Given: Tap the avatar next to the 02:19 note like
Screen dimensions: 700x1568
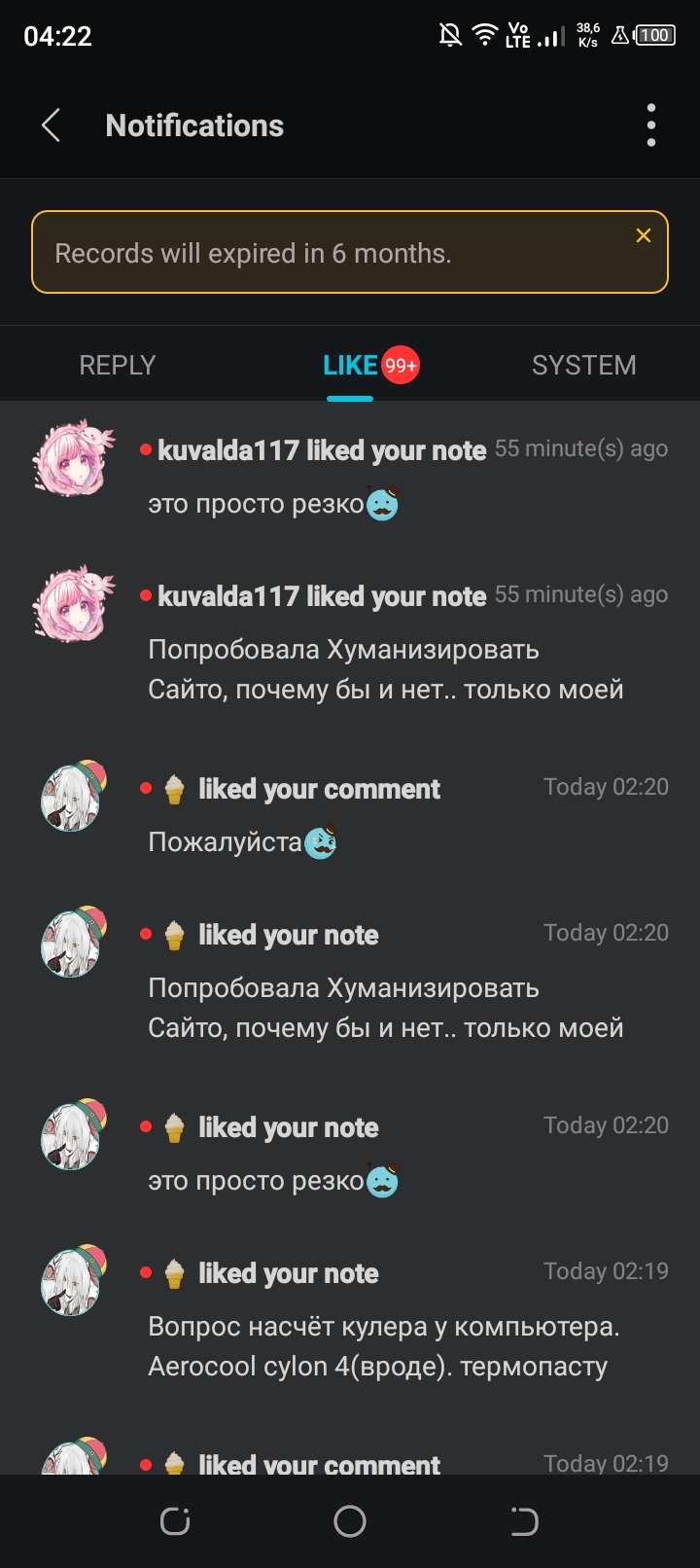Looking at the screenshot, I should point(73,1280).
